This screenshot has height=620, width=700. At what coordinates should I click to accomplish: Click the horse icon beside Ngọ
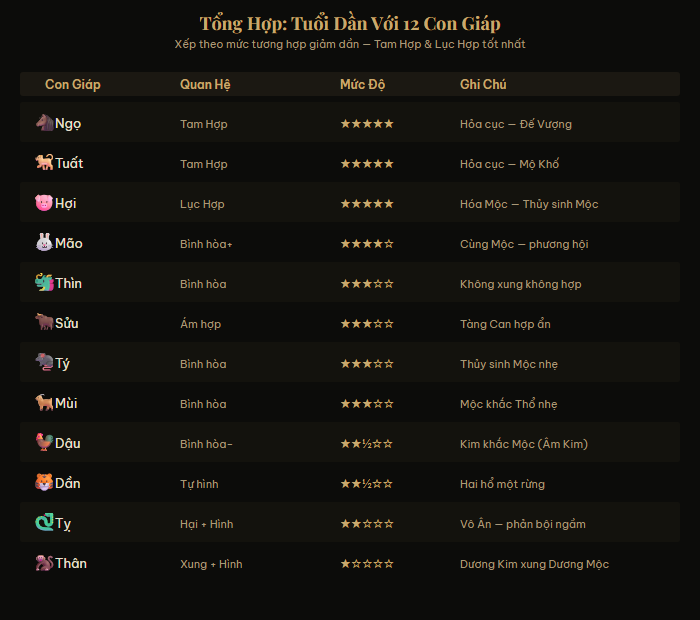point(43,123)
